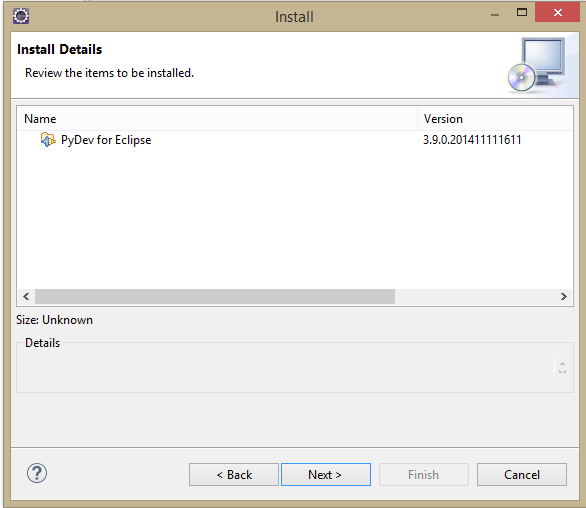Click version 3.9.0.201411111611 cell

[x=472, y=140]
